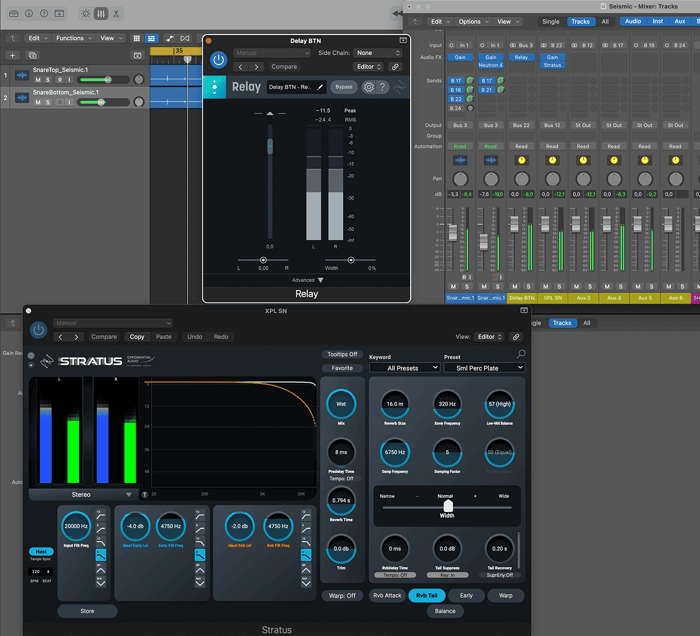This screenshot has width=700, height=636.
Task: Toggle XPL SN Stratus plugin power button
Action: (x=39, y=330)
